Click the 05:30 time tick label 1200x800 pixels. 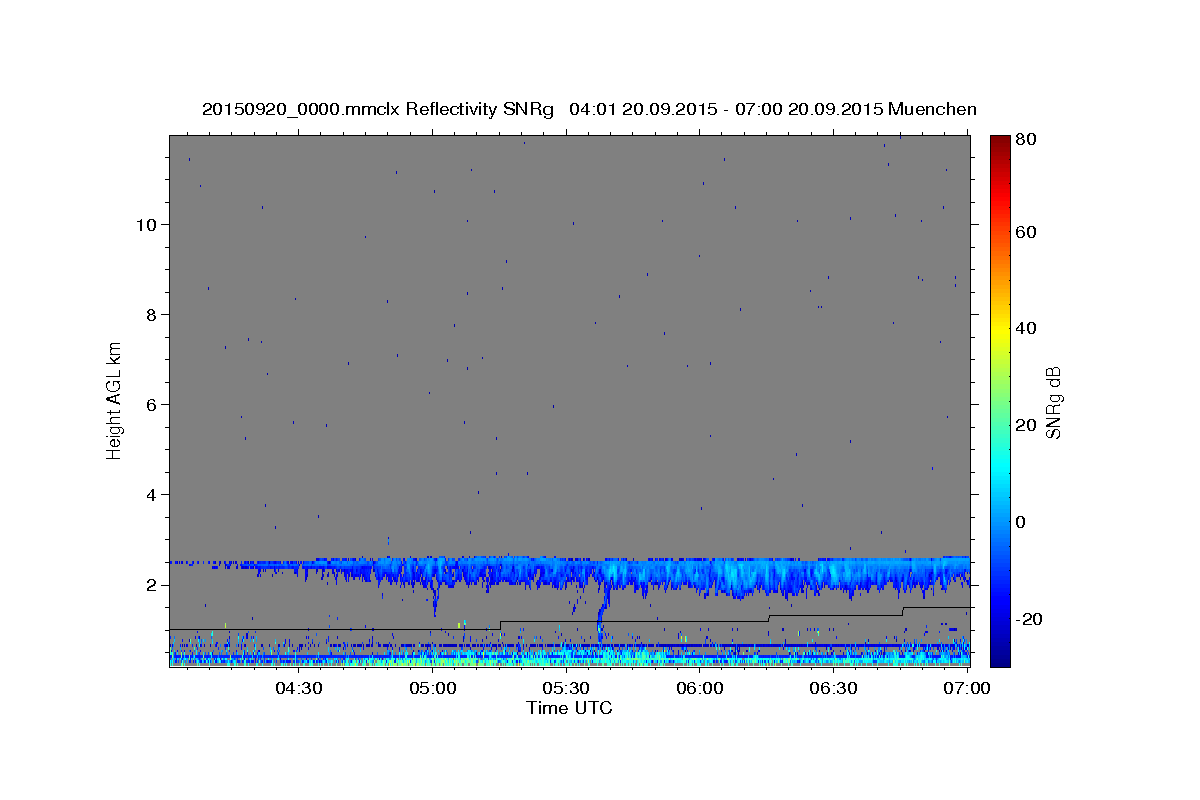tap(566, 688)
